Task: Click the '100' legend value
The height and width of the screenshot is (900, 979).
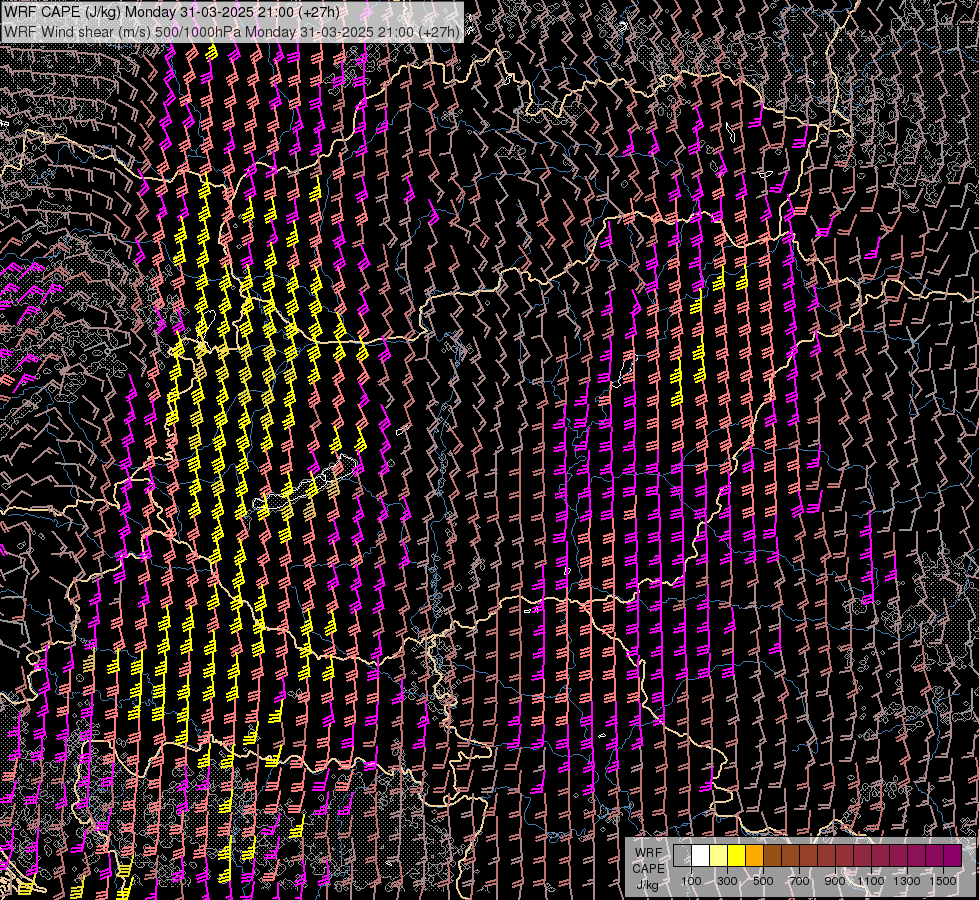Action: coord(691,881)
